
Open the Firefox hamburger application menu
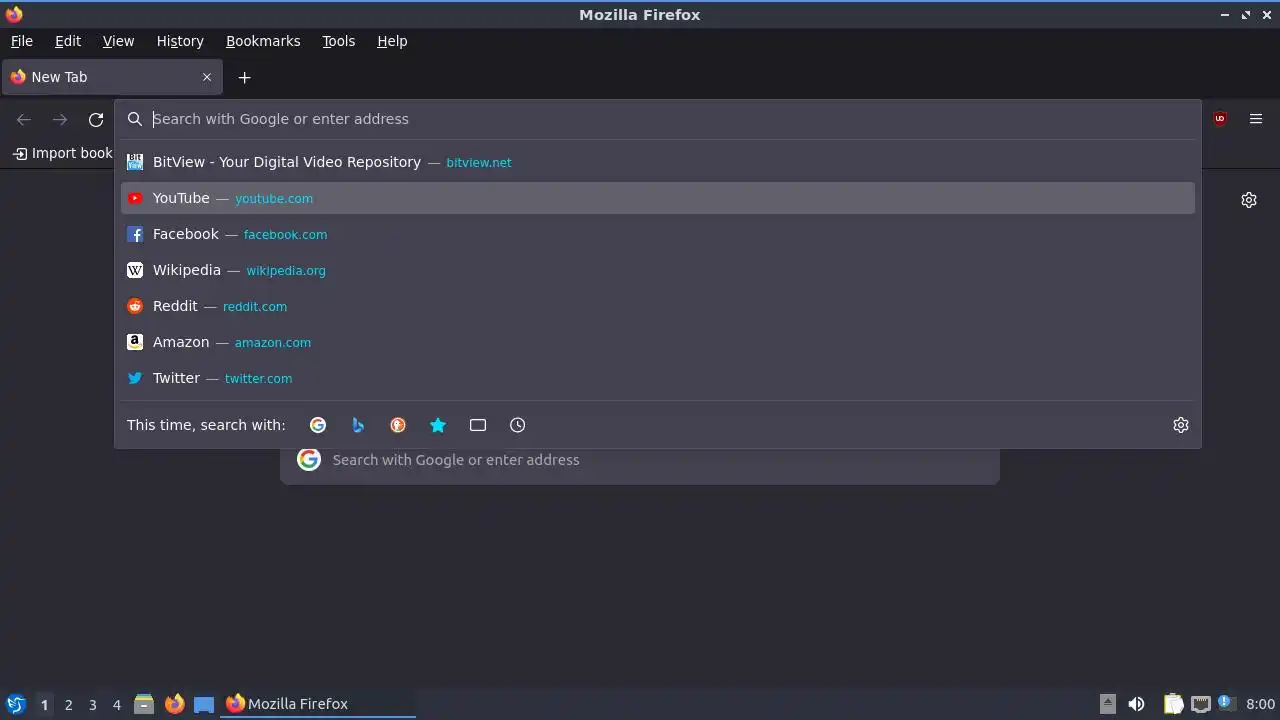tap(1256, 119)
